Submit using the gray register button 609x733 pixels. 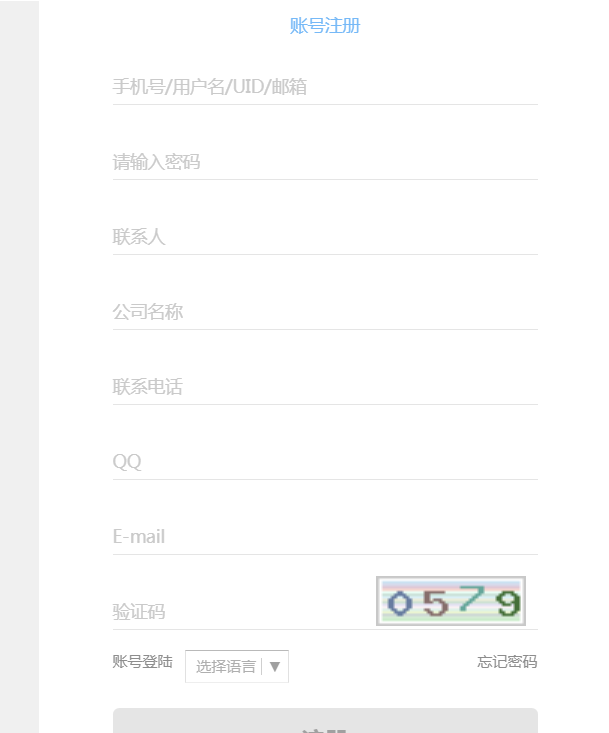(x=325, y=720)
